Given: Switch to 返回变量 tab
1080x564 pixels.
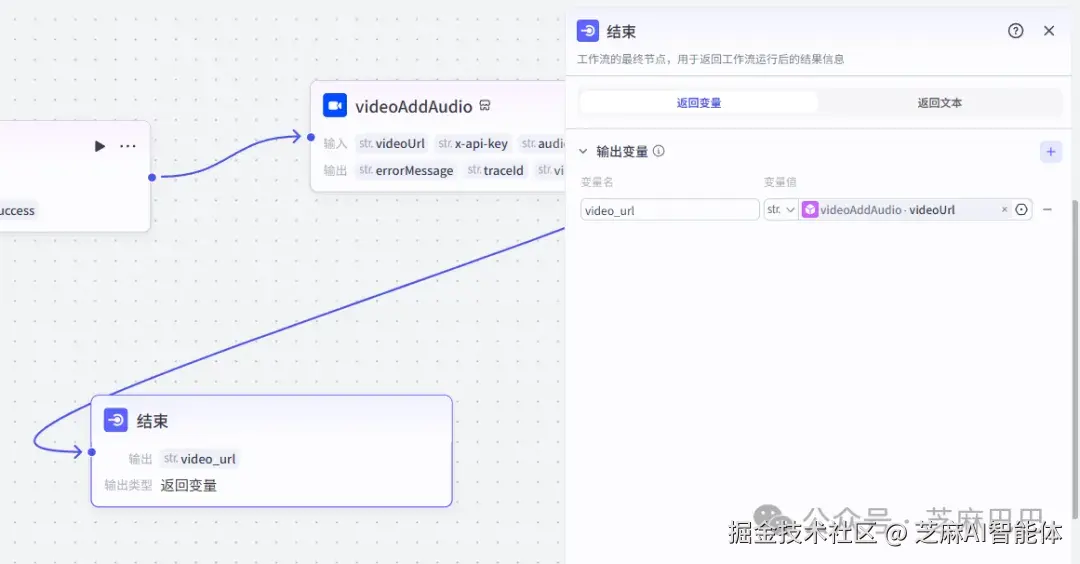Looking at the screenshot, I should (698, 103).
